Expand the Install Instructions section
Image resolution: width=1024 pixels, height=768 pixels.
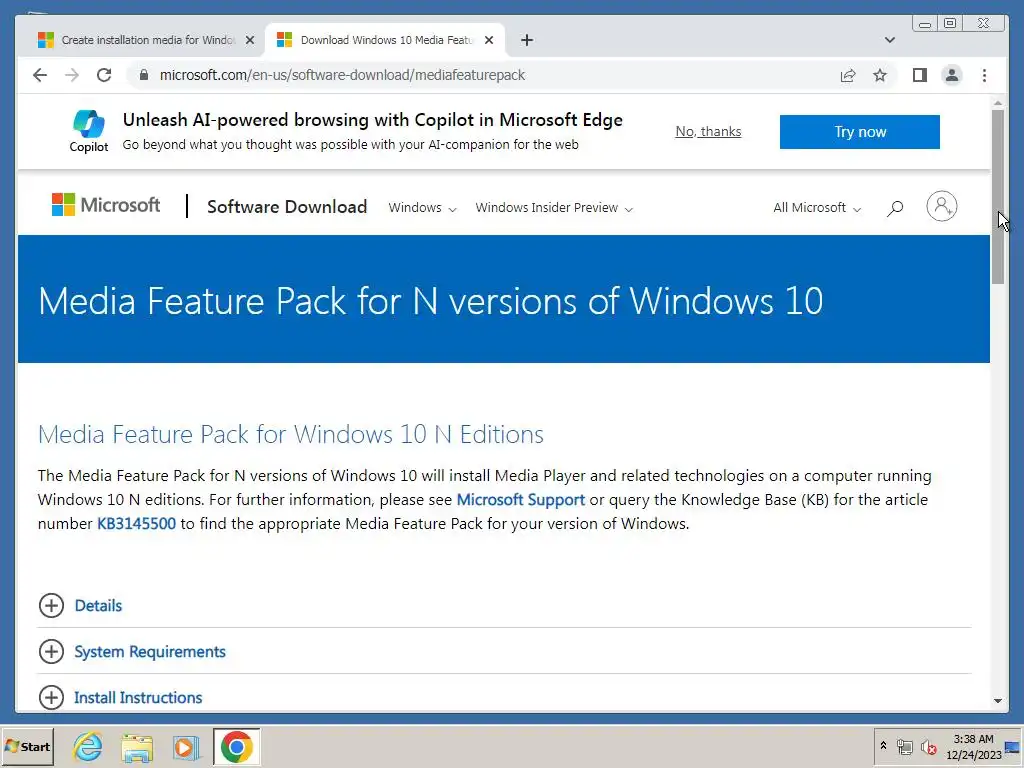pyautogui.click(x=120, y=697)
